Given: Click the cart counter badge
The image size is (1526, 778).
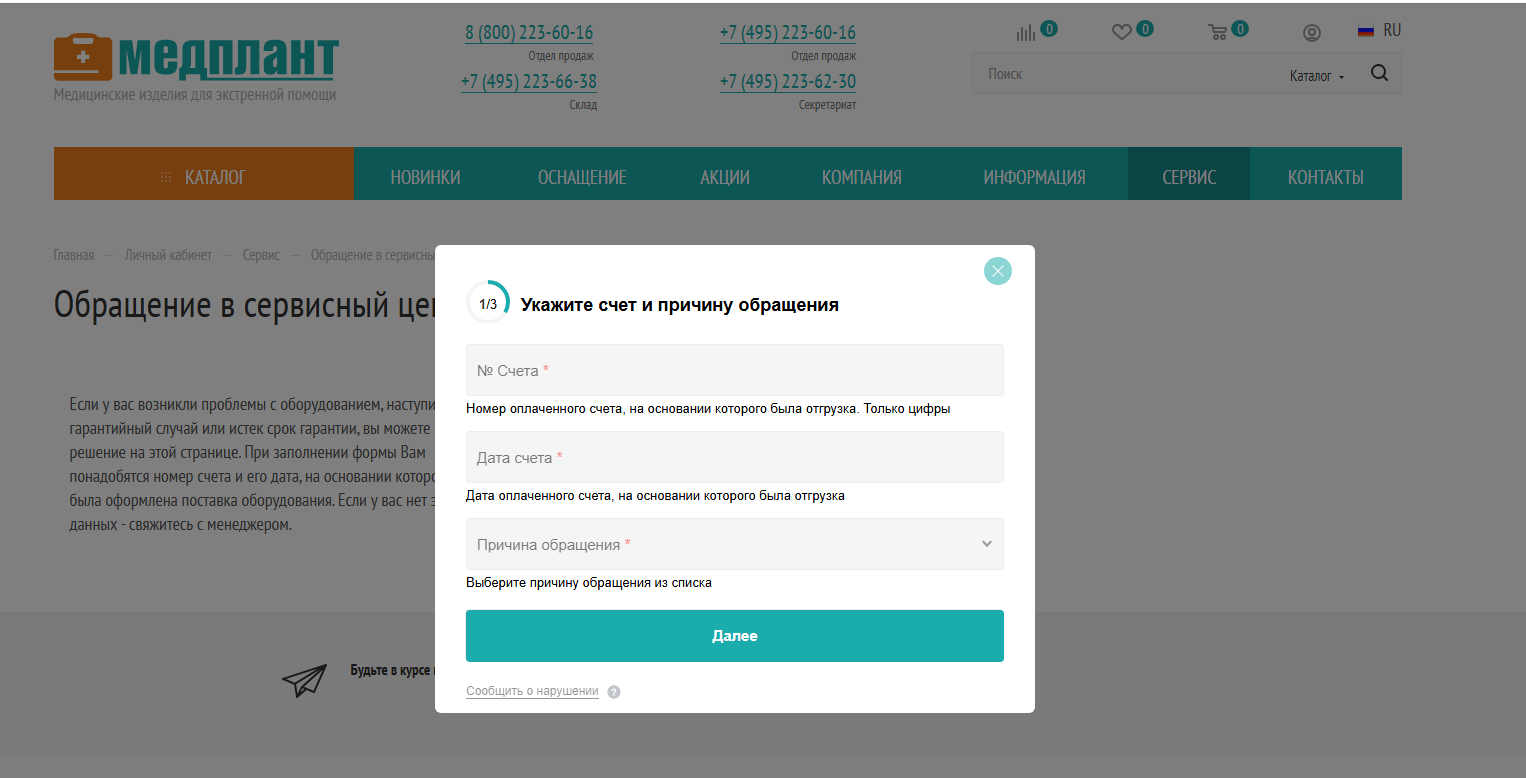Looking at the screenshot, I should click(1240, 29).
